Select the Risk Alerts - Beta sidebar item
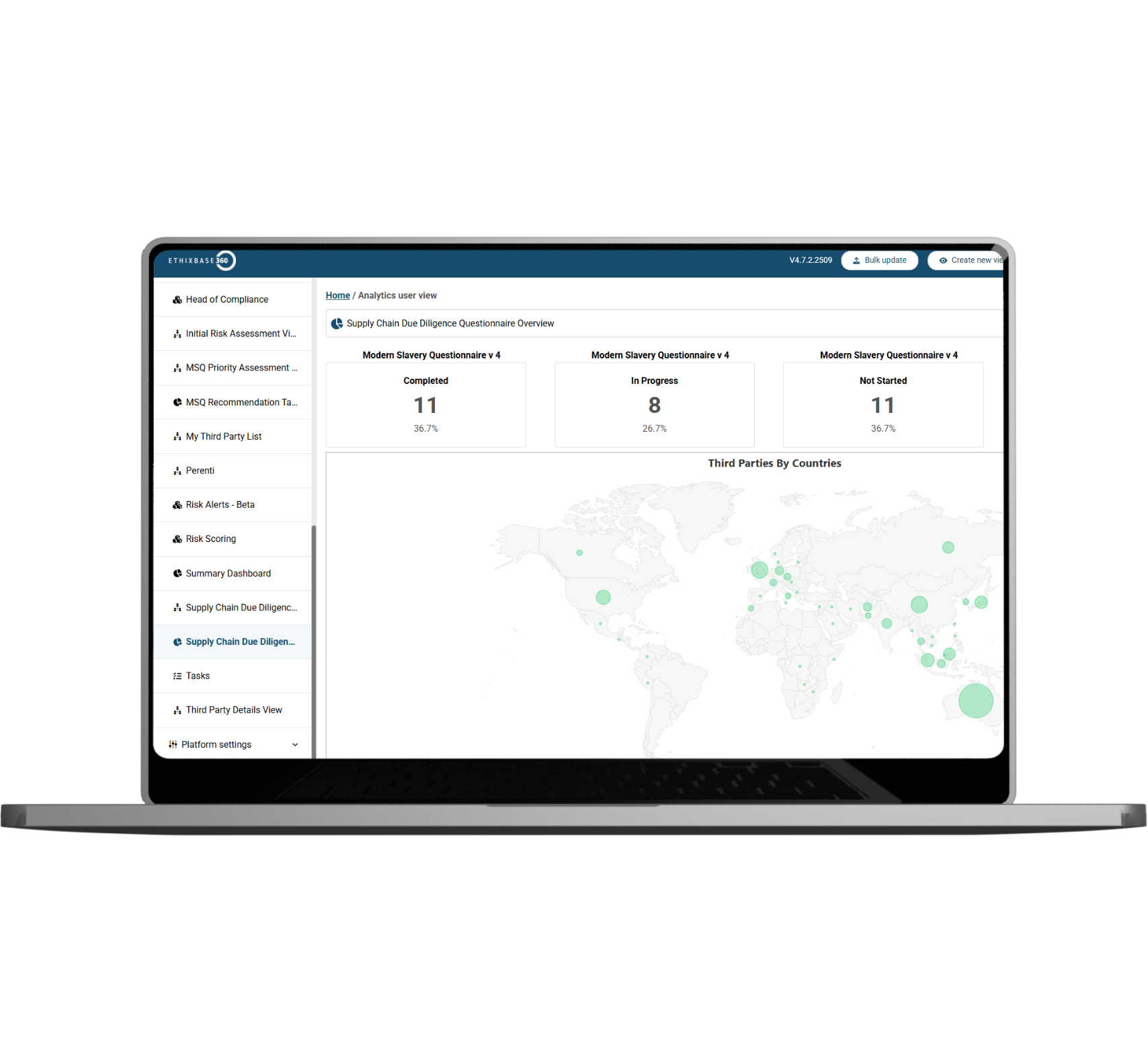This screenshot has height=1051, width=1148. pos(220,504)
